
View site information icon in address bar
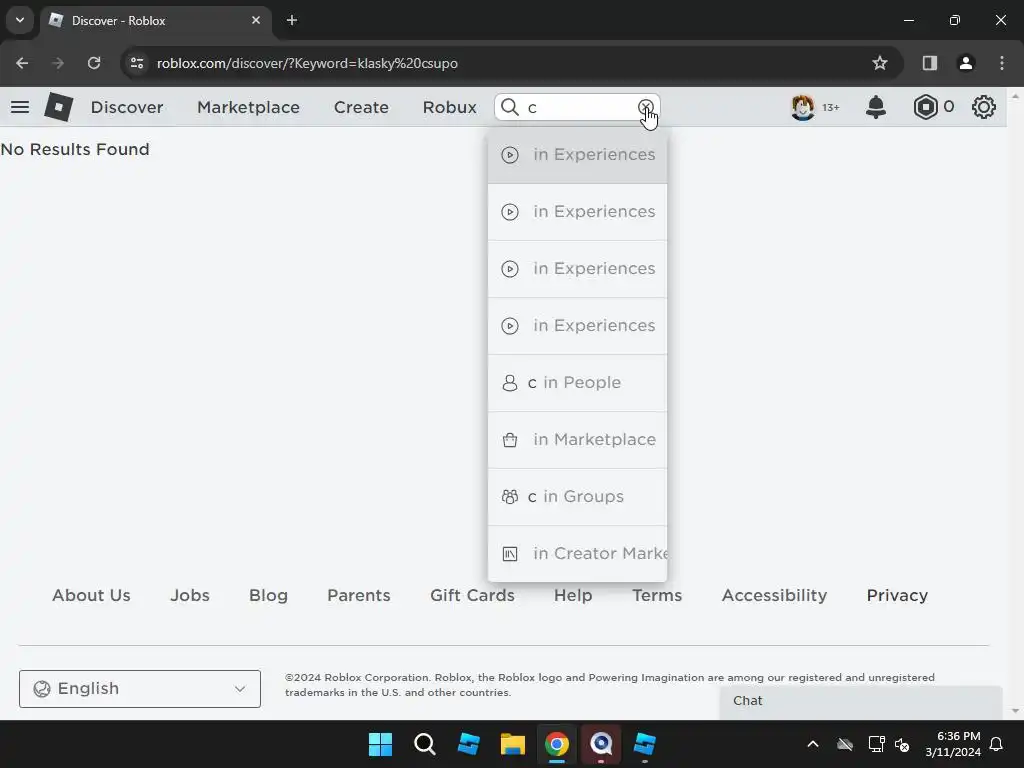136,63
